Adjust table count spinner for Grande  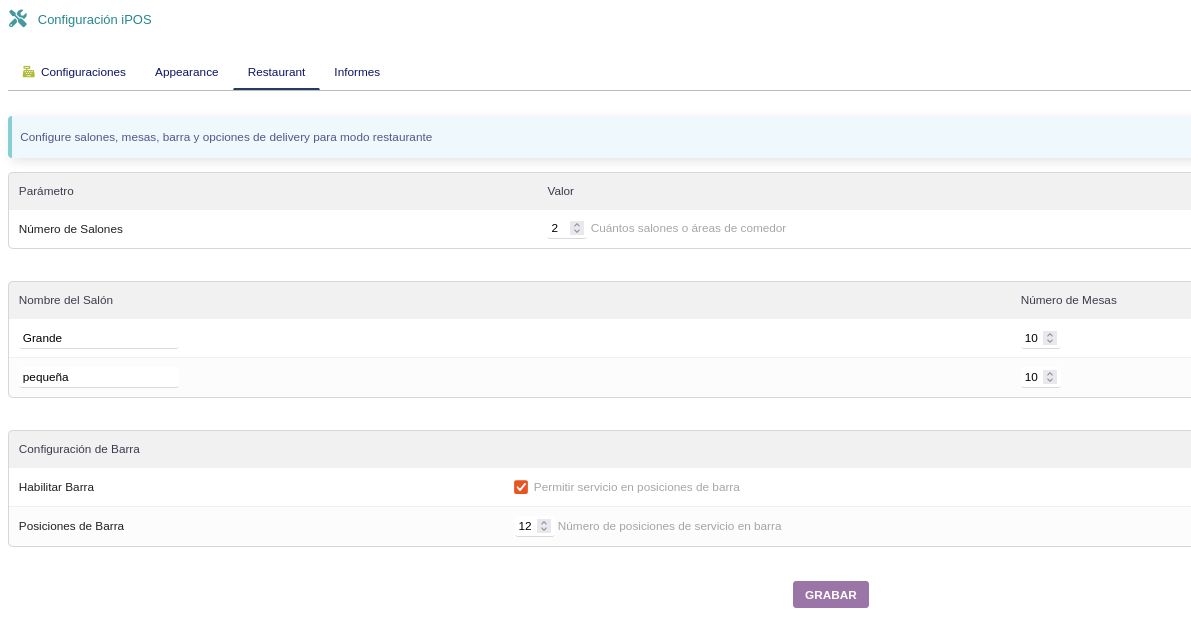pos(1050,338)
